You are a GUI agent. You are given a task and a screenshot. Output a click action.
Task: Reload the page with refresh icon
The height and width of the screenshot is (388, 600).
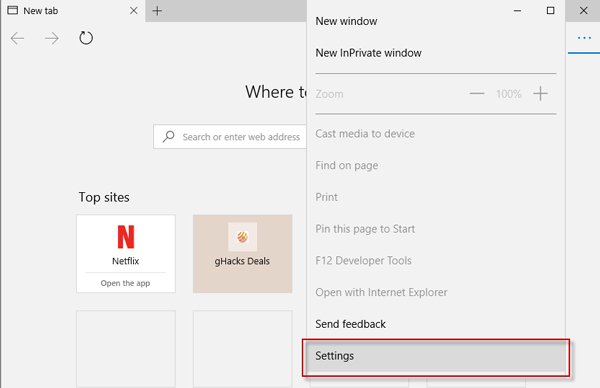click(x=86, y=38)
